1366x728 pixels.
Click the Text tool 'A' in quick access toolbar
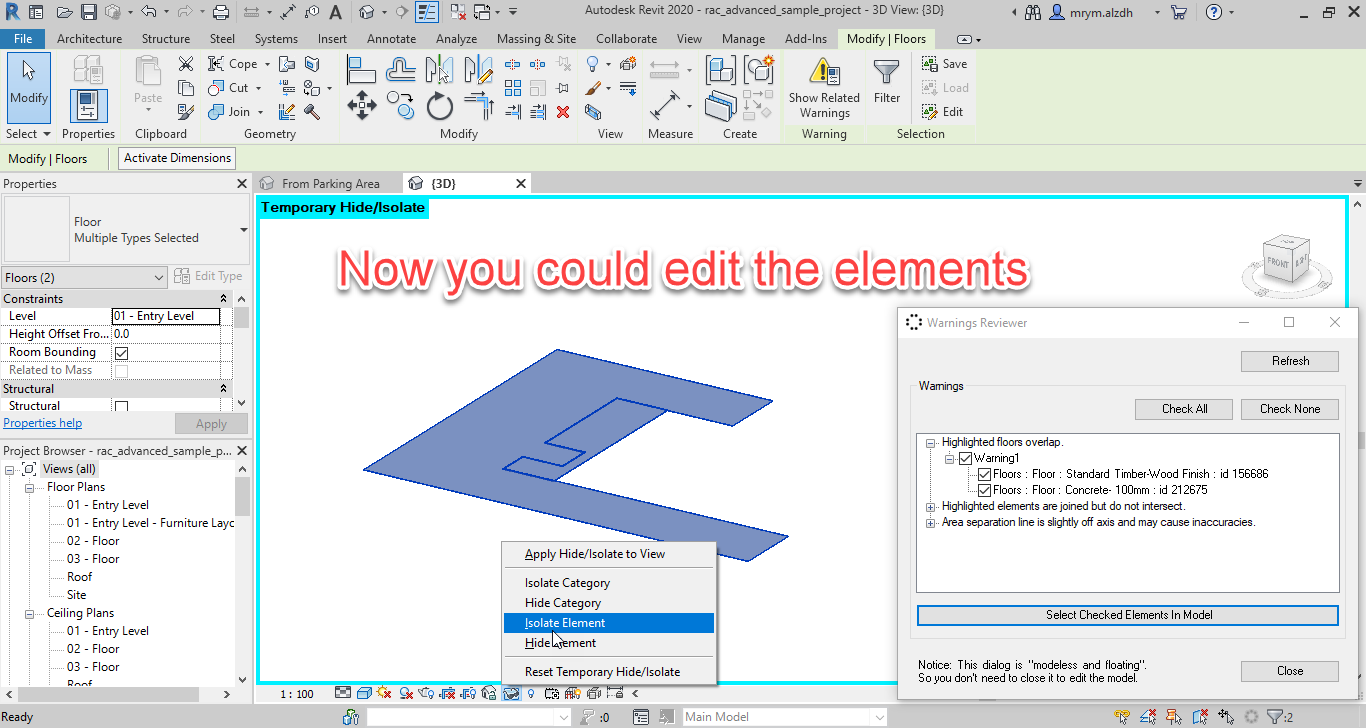coord(335,13)
